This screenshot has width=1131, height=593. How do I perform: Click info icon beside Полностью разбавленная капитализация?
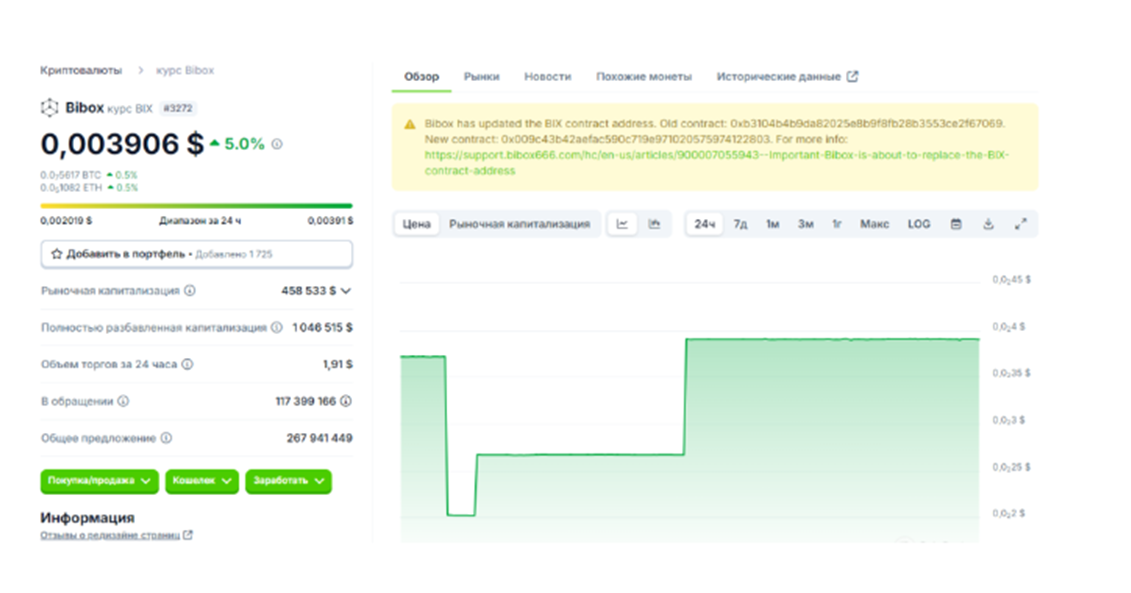(276, 328)
